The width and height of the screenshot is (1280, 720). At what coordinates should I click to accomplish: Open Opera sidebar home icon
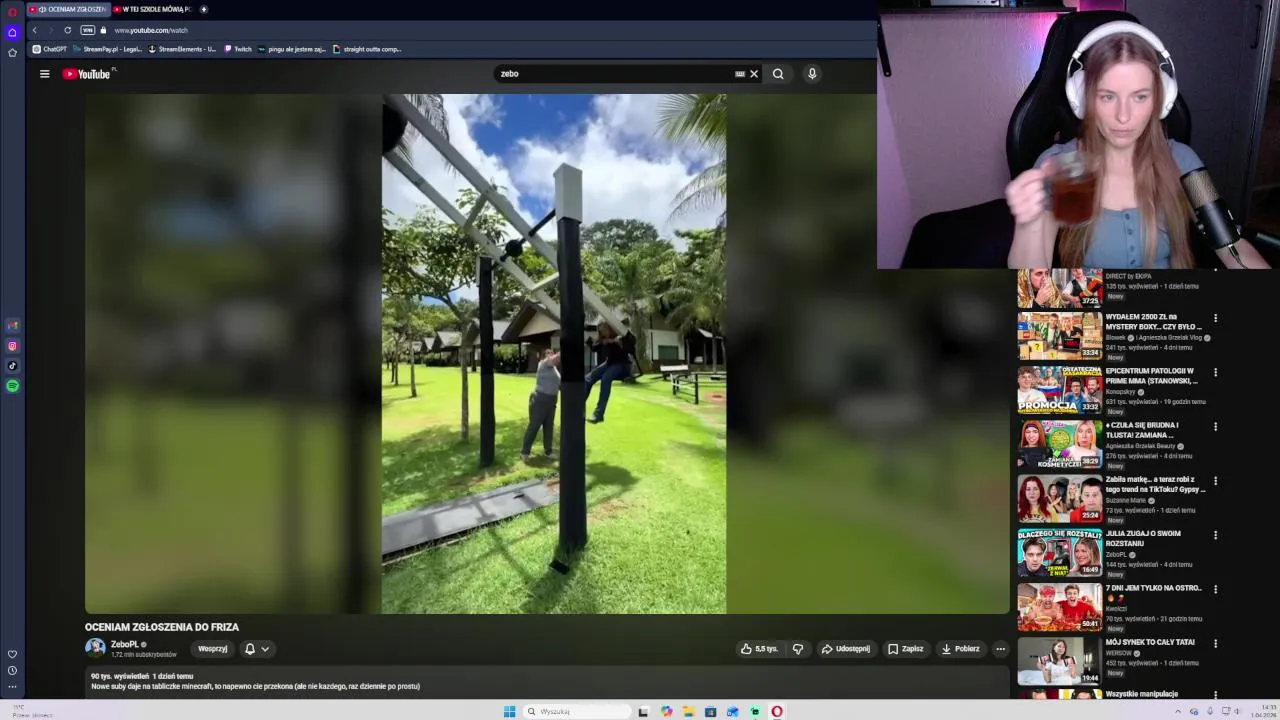[x=12, y=32]
